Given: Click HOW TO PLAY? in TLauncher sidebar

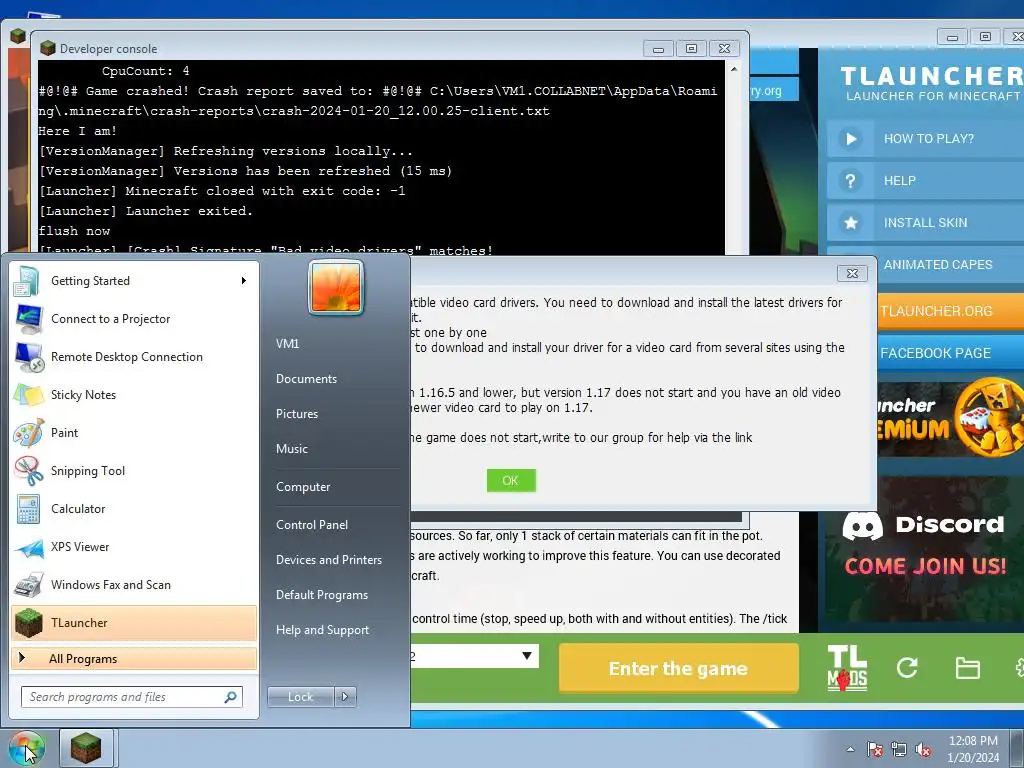Looking at the screenshot, I should coord(929,138).
